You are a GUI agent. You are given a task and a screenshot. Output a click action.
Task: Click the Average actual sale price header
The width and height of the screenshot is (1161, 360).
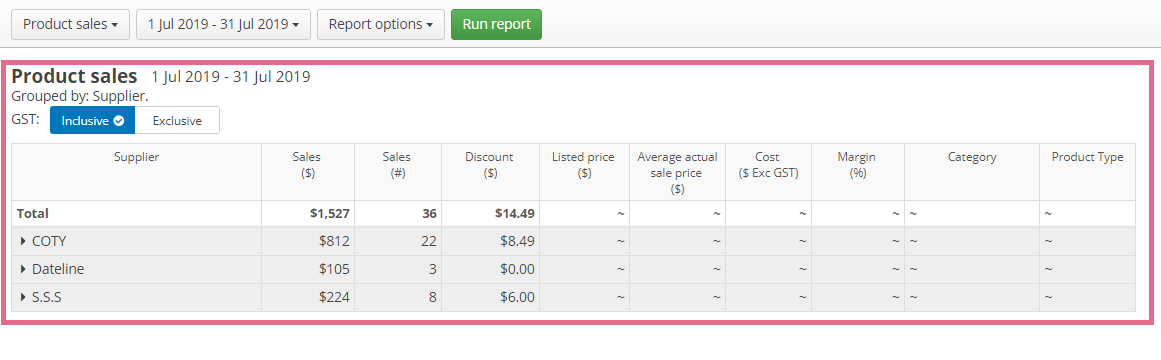(x=677, y=173)
